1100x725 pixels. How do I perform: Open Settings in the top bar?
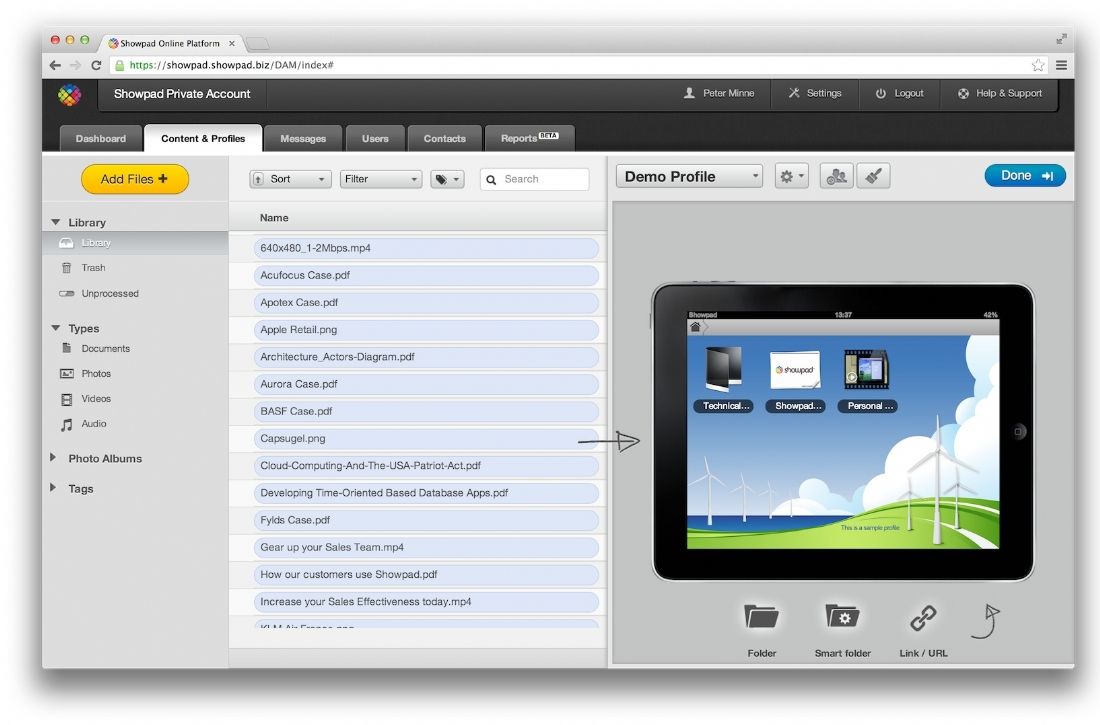tap(815, 93)
